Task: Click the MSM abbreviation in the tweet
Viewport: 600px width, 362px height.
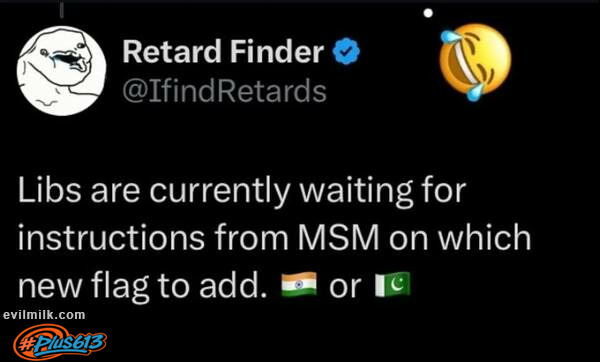Action: click(338, 238)
